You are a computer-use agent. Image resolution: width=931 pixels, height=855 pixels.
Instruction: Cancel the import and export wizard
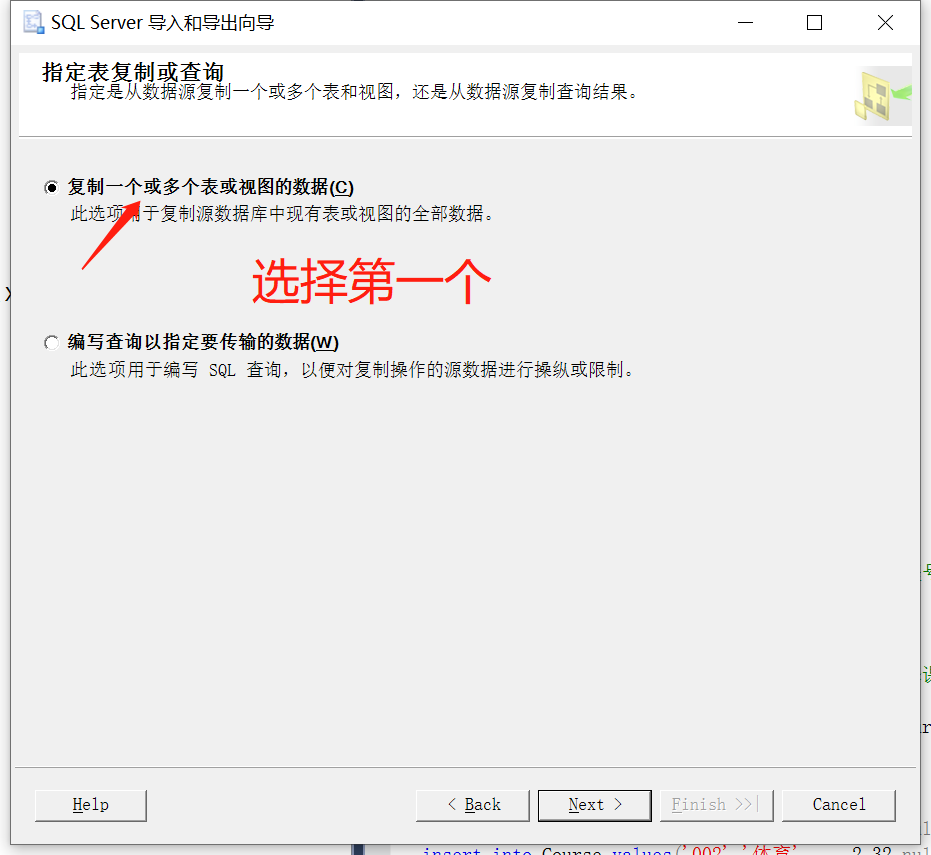838,805
